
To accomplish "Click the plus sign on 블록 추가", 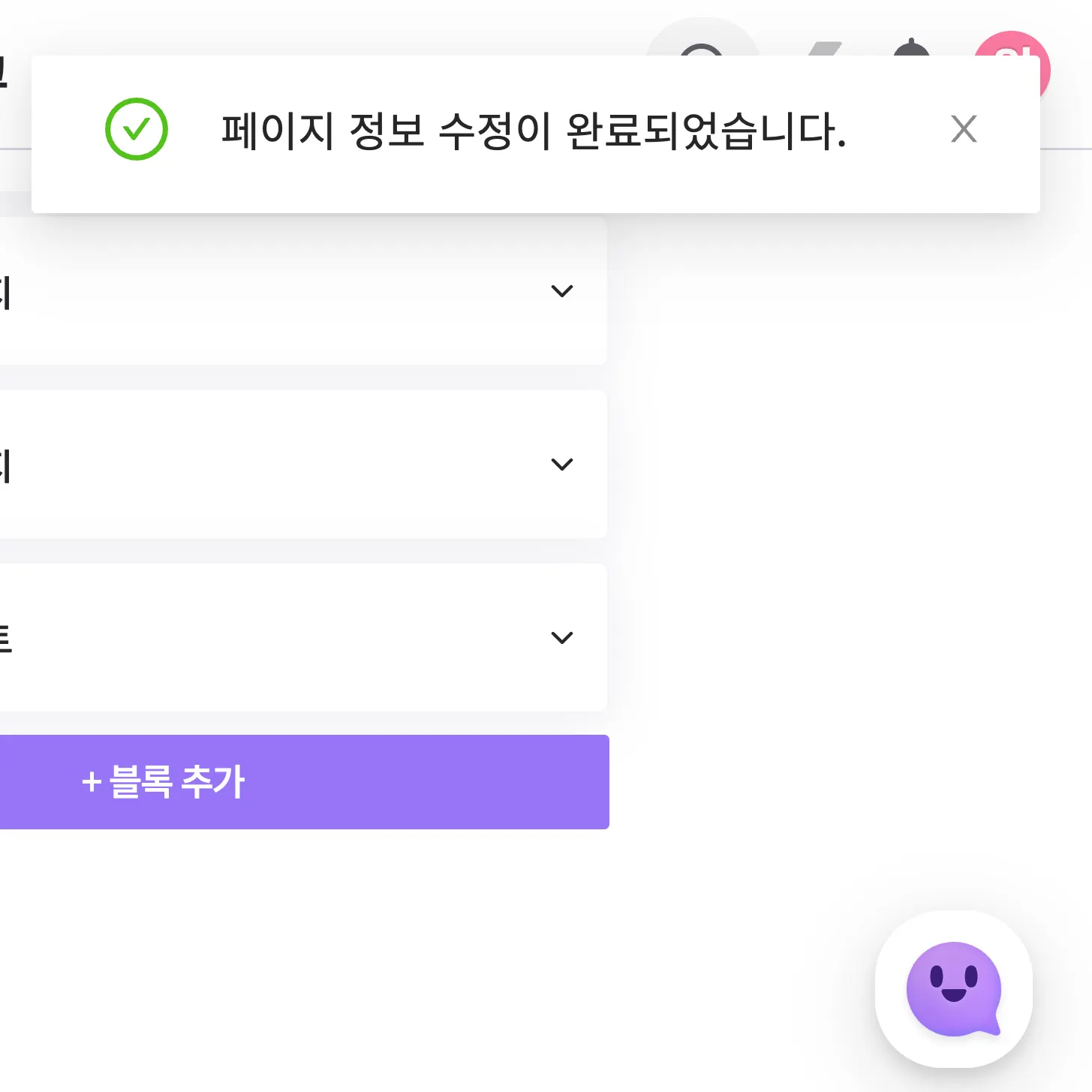I will coord(92,782).
